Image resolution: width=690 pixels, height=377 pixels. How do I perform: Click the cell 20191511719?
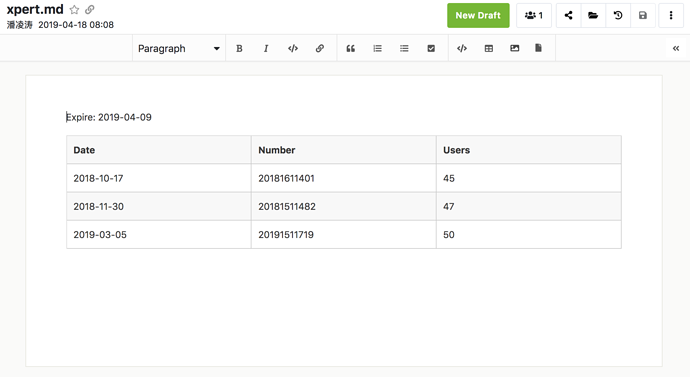pos(344,234)
